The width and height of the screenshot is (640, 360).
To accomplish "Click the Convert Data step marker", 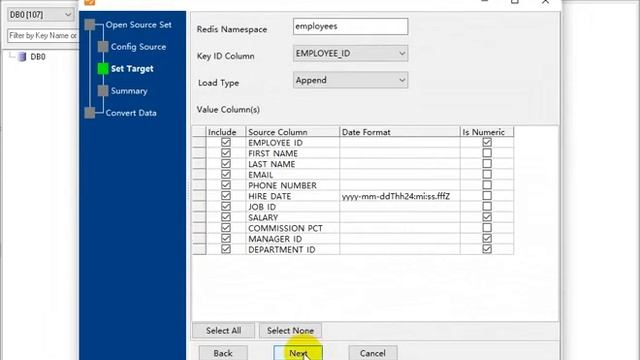I will [90, 113].
